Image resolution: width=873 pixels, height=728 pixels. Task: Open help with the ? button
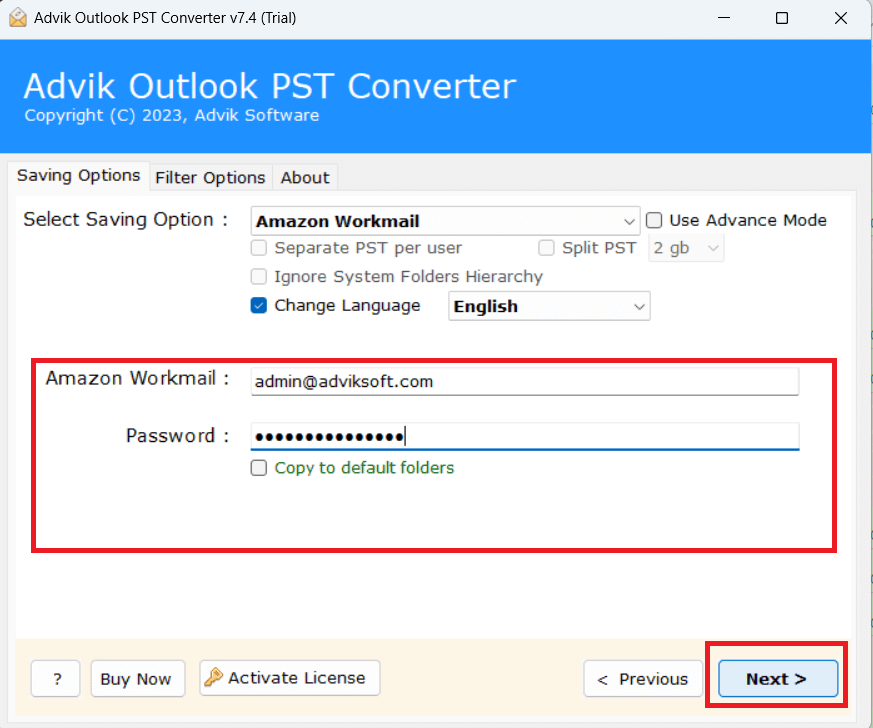tap(56, 678)
